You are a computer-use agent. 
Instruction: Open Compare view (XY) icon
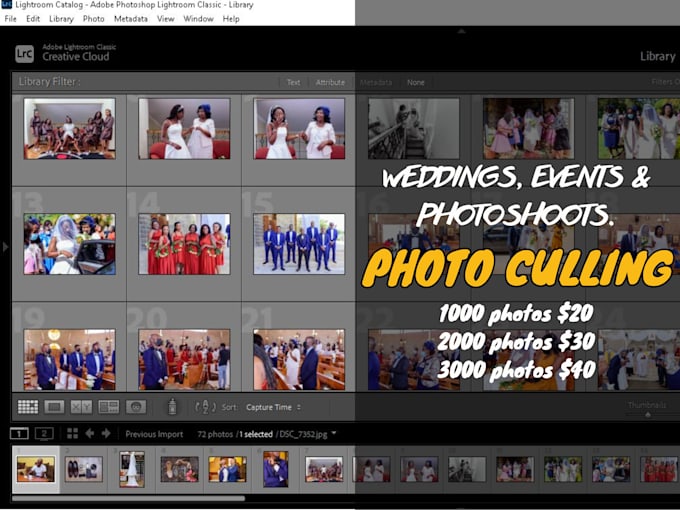[81, 407]
